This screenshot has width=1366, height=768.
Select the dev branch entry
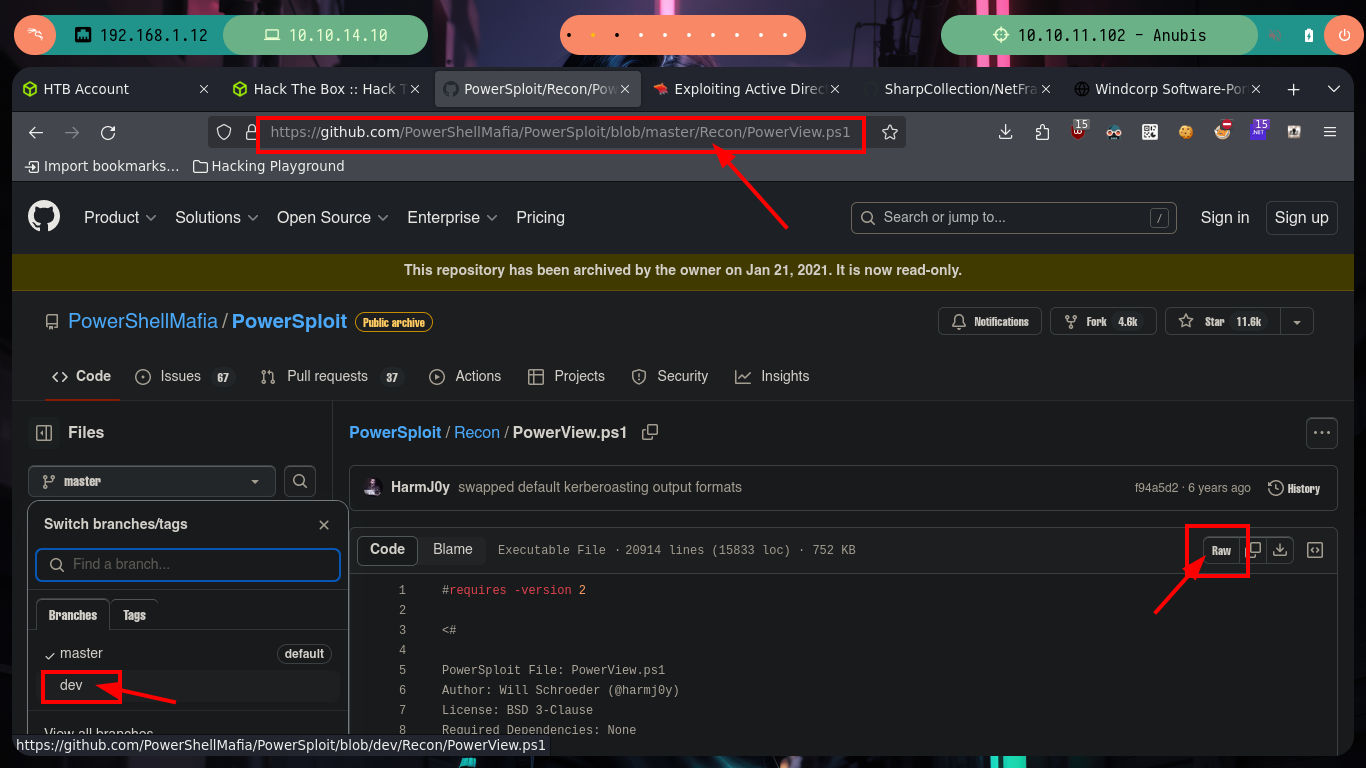coord(188,685)
